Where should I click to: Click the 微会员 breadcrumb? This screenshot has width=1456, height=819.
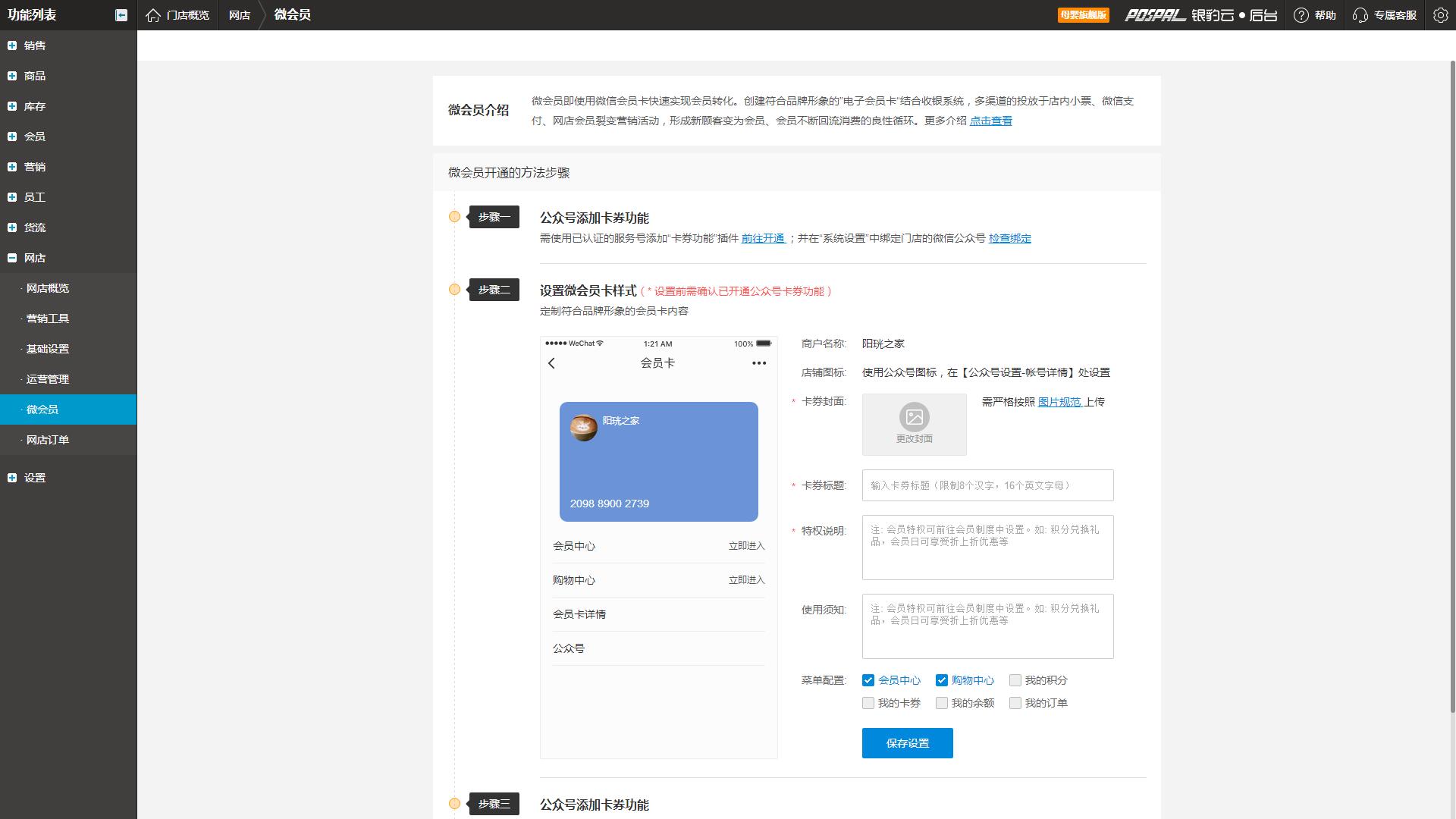pos(293,15)
